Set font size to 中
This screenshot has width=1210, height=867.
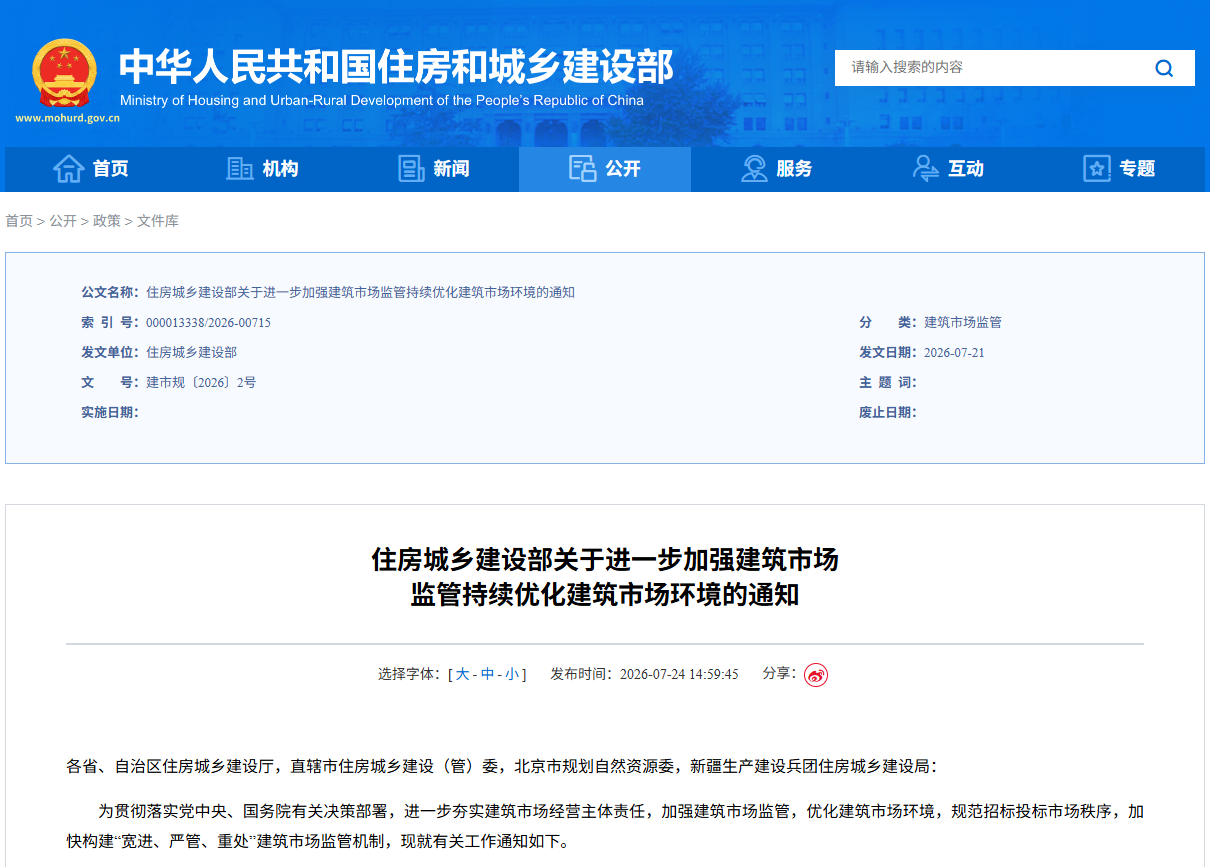[x=487, y=675]
